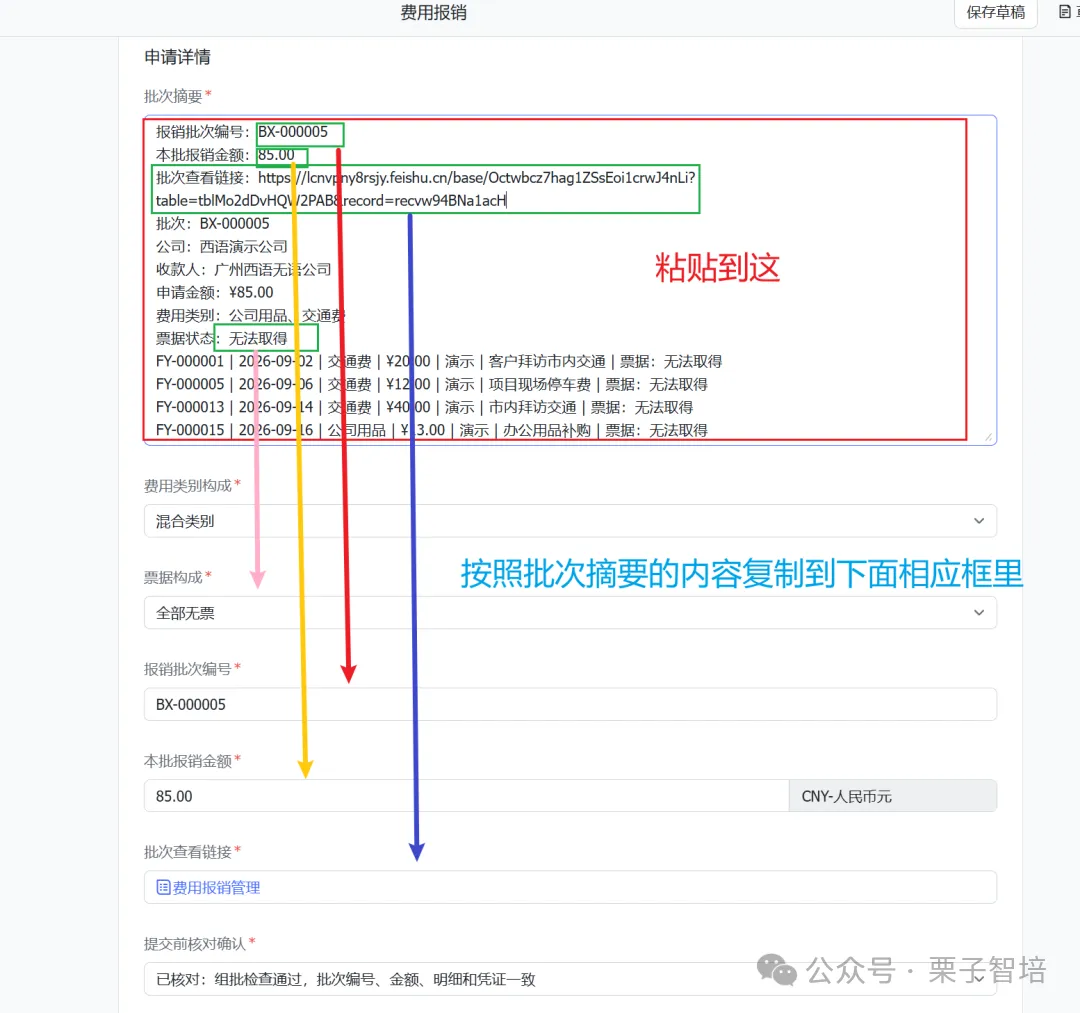Focus the 提交前核对确认 text field
The width and height of the screenshot is (1080, 1013).
(570, 979)
